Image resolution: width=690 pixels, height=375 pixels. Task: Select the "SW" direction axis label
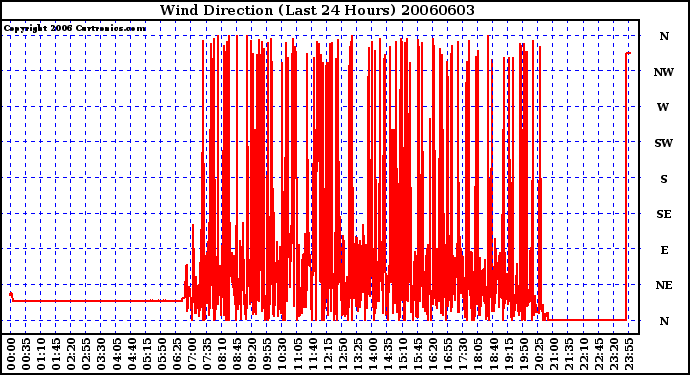(x=664, y=143)
